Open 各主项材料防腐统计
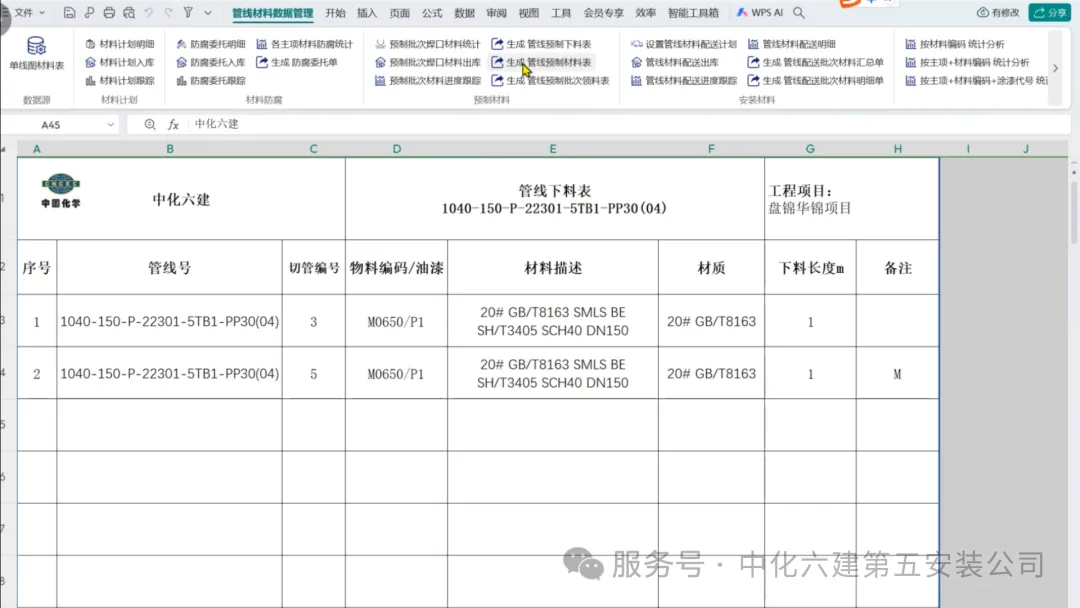 (x=304, y=44)
